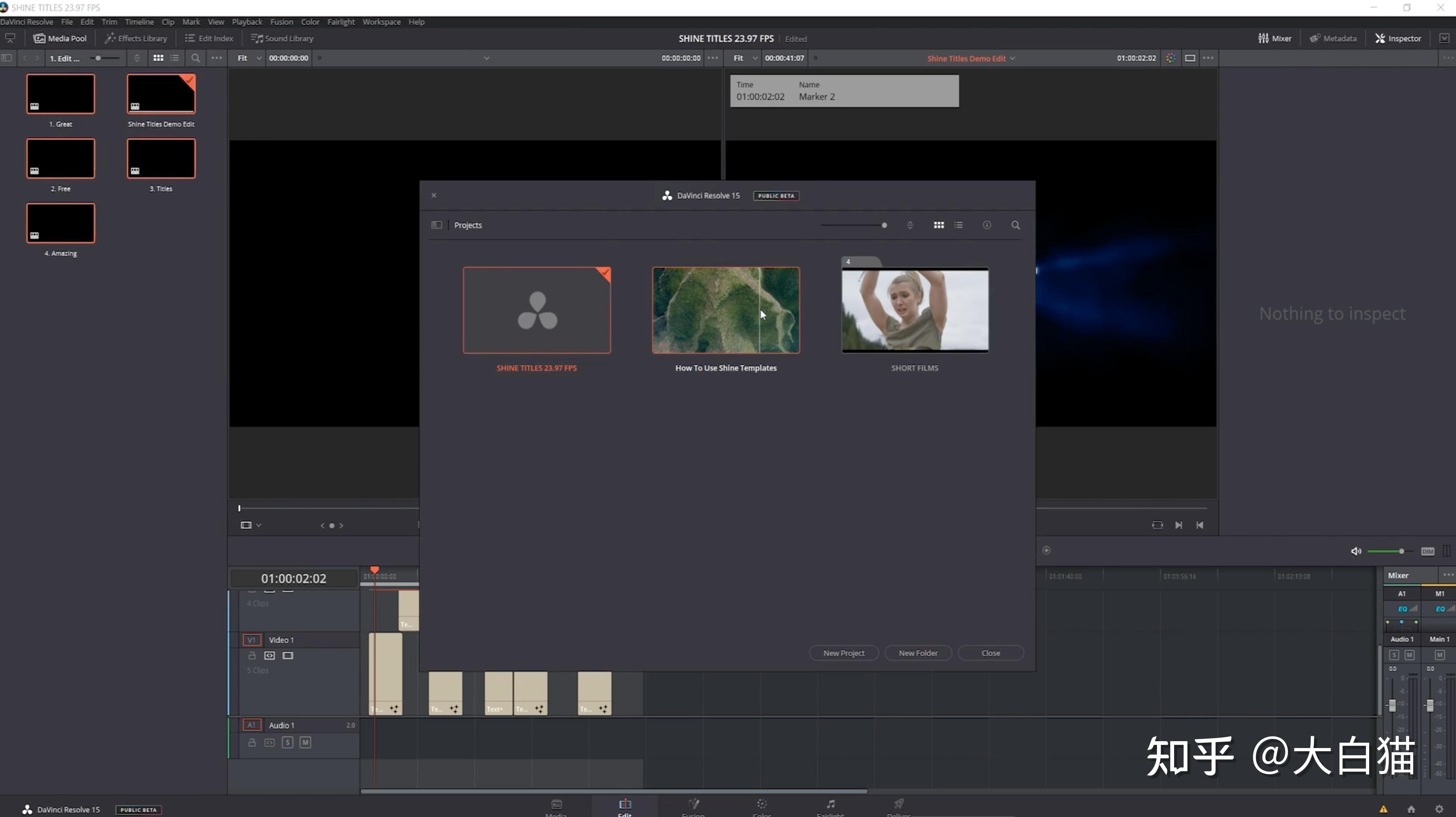The image size is (1456, 817).
Task: Toggle the Mixer panel
Action: pos(1275,38)
